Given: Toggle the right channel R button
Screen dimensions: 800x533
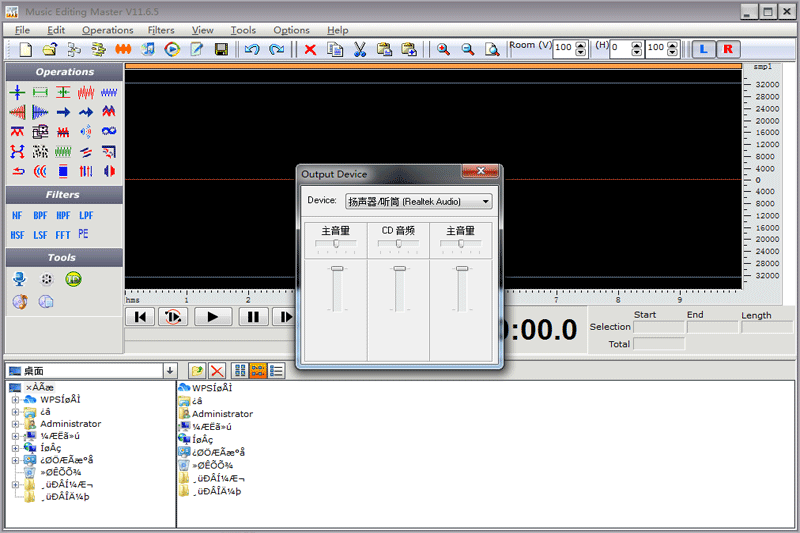Looking at the screenshot, I should click(728, 49).
